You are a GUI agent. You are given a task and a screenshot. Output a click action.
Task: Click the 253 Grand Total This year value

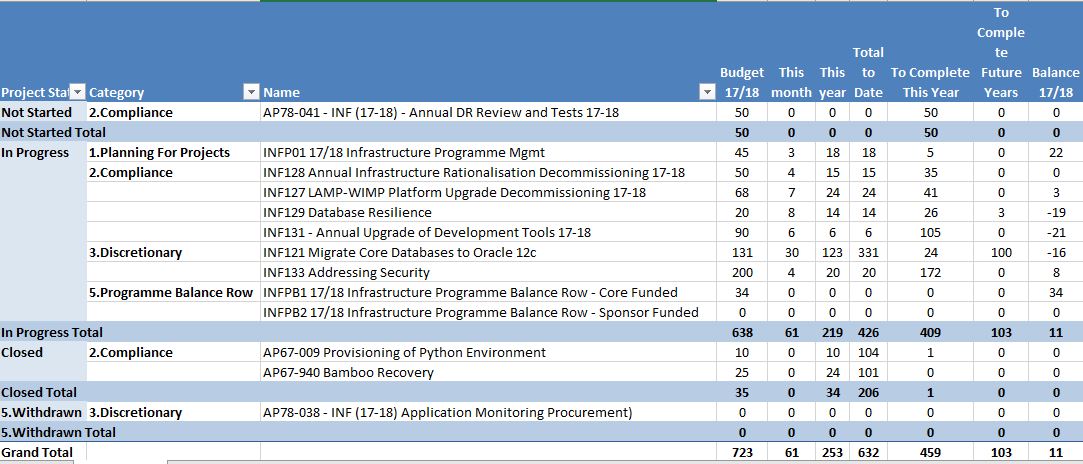click(832, 453)
